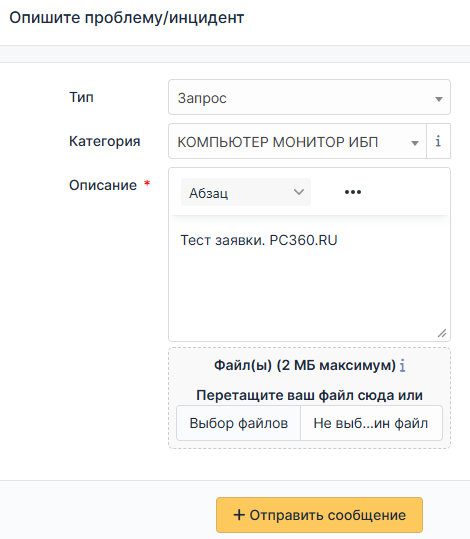Open the Абзац paragraph style dropdown
Screen dimensions: 470x539
[x=246, y=192]
